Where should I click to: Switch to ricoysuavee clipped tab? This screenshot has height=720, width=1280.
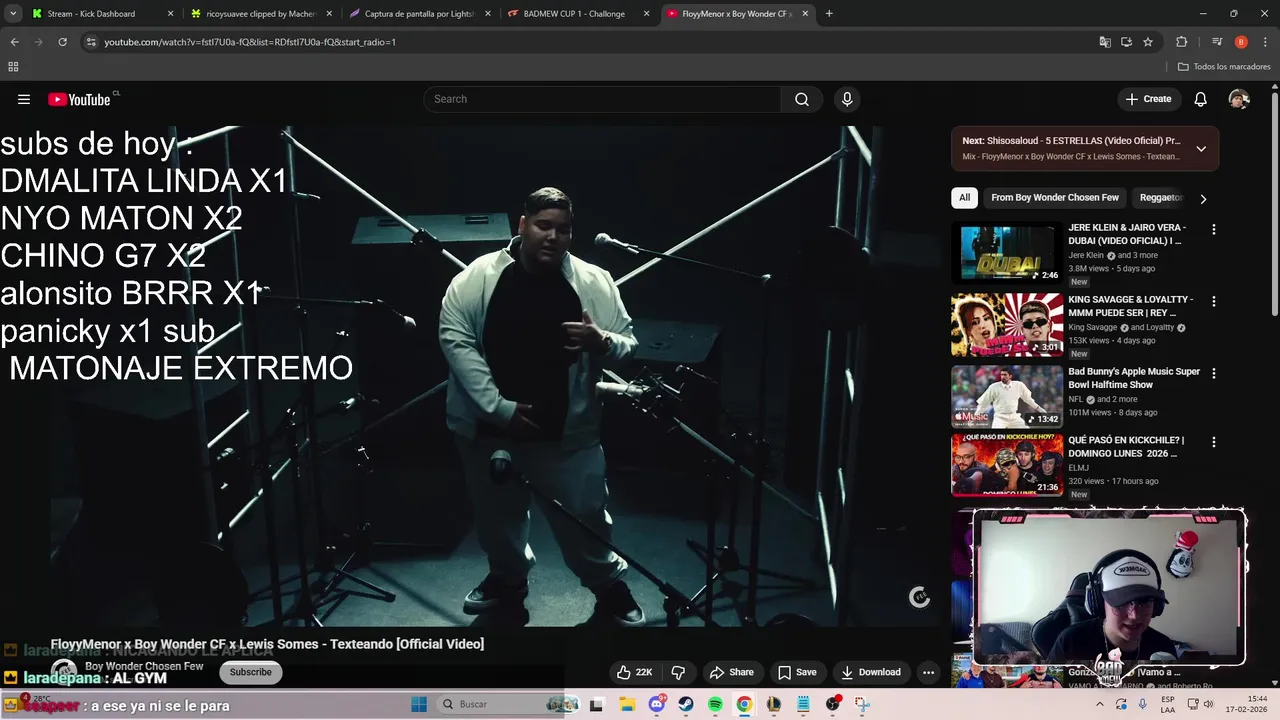260,14
